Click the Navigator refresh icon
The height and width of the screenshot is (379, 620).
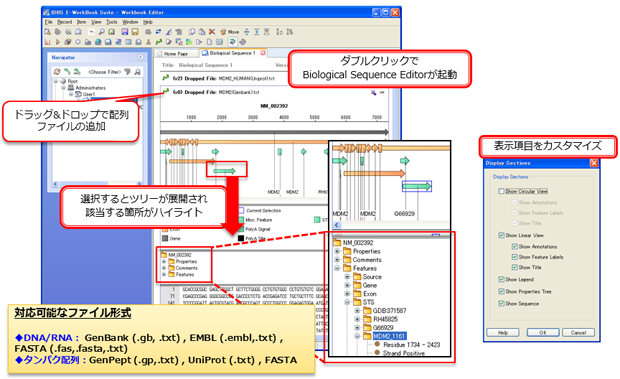tap(57, 72)
